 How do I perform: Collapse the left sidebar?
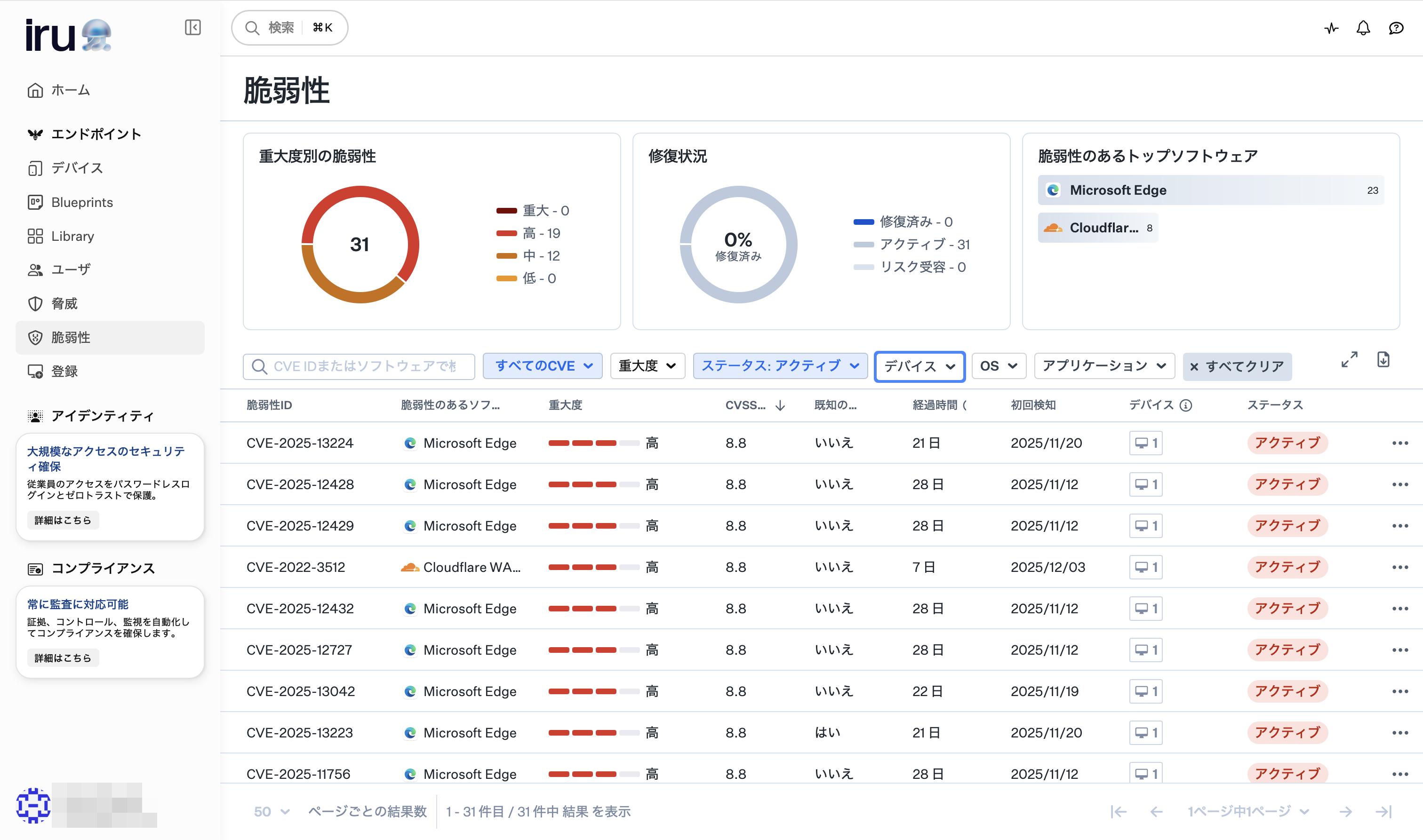(x=192, y=27)
